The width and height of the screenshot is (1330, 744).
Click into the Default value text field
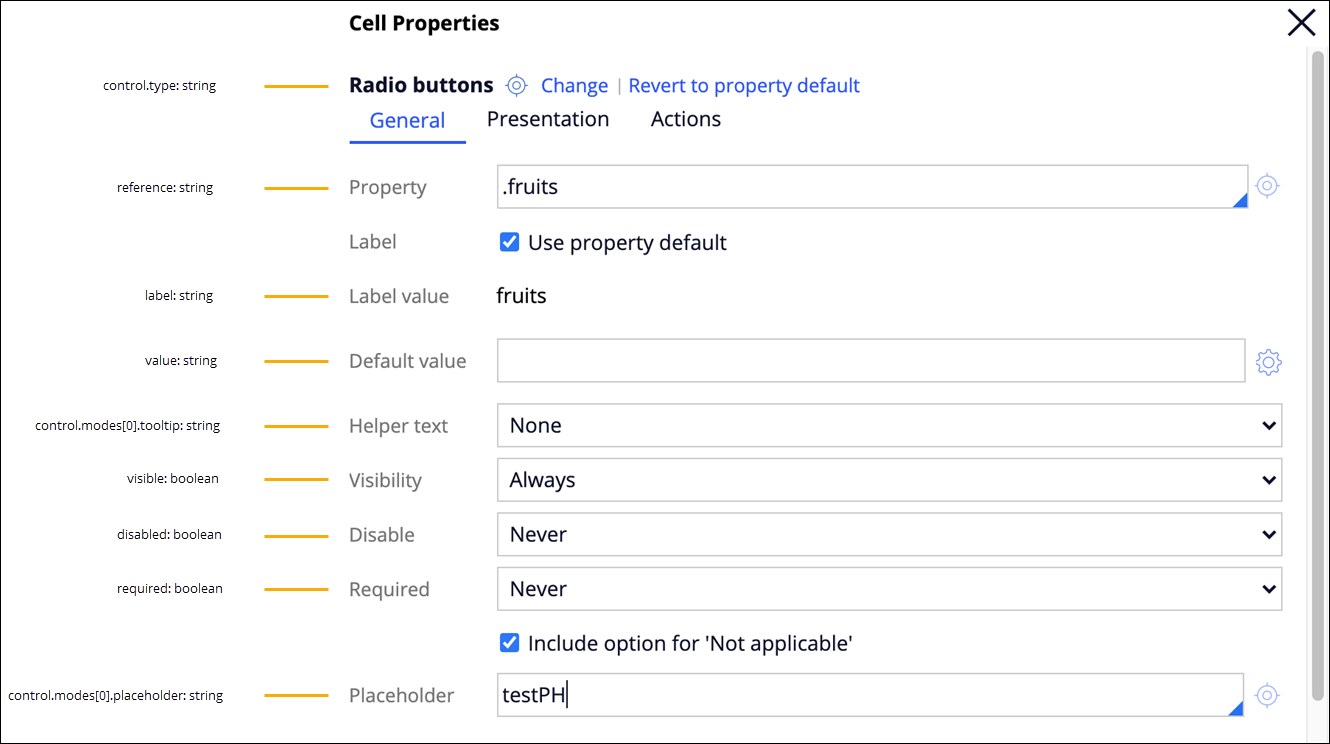[870, 361]
